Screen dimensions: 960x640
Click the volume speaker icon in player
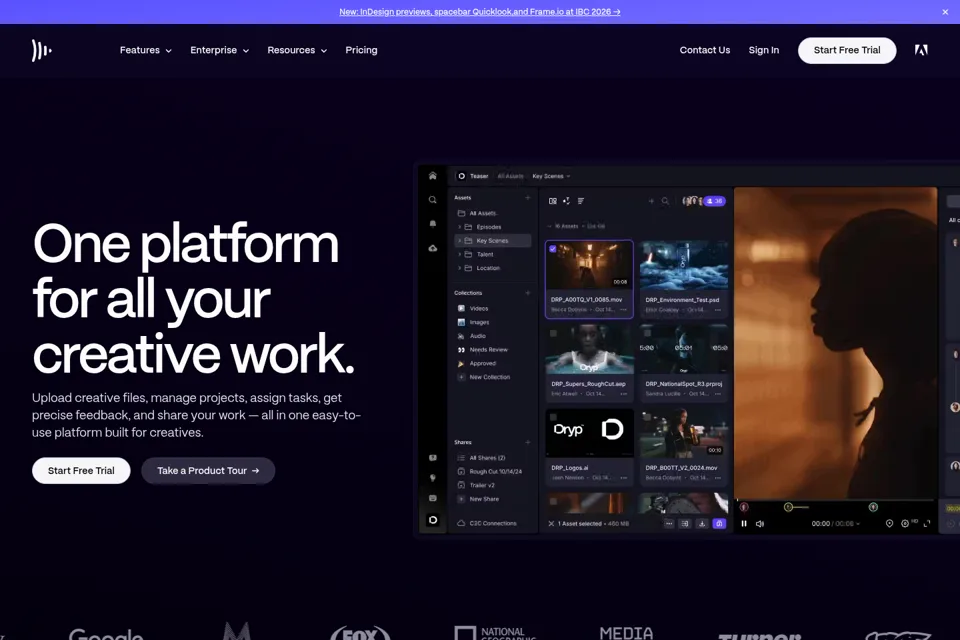coord(760,524)
